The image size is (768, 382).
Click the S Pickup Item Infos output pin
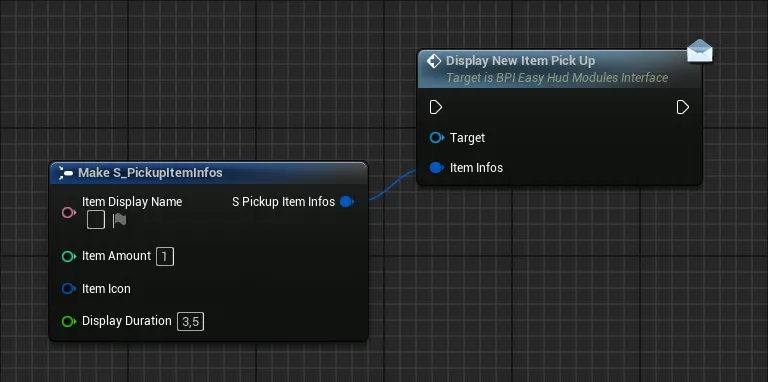pyautogui.click(x=347, y=201)
